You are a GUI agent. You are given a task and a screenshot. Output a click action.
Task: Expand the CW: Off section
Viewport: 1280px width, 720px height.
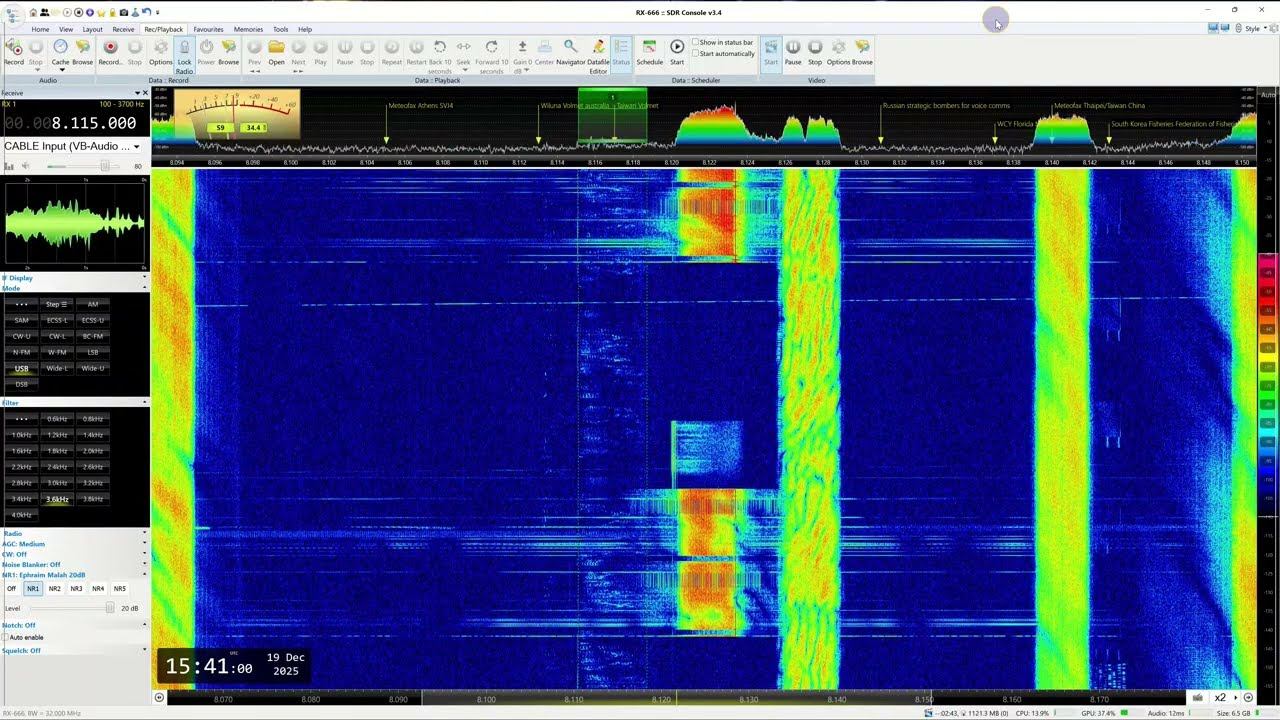click(74, 554)
